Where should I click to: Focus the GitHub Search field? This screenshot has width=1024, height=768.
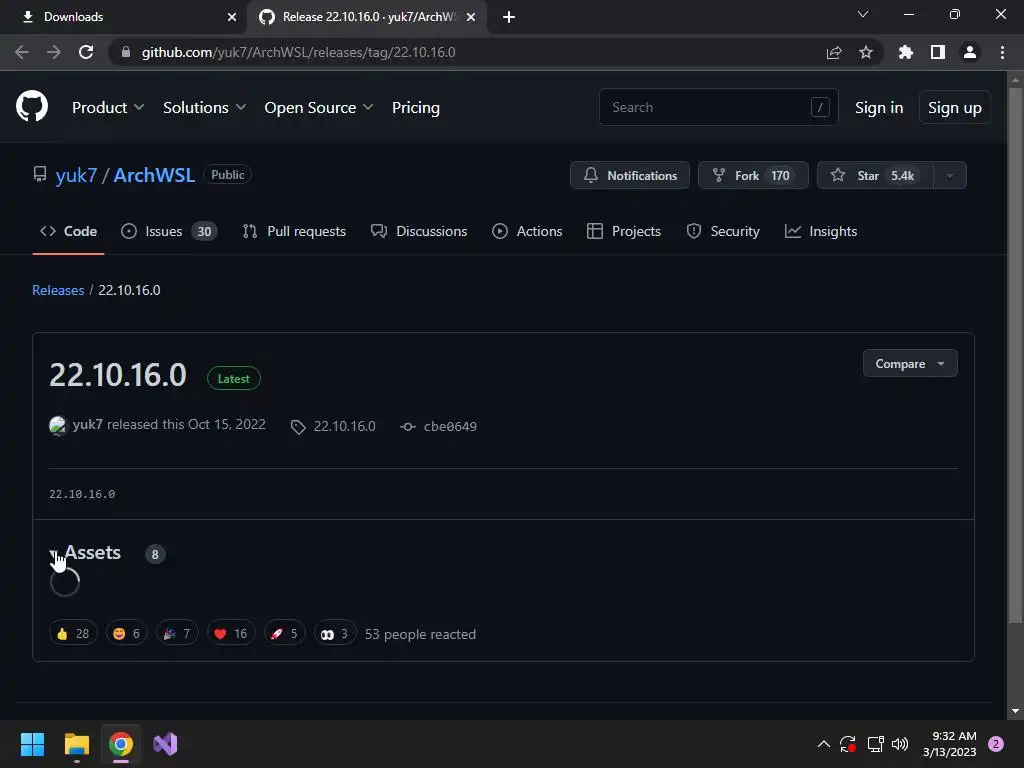click(x=718, y=107)
